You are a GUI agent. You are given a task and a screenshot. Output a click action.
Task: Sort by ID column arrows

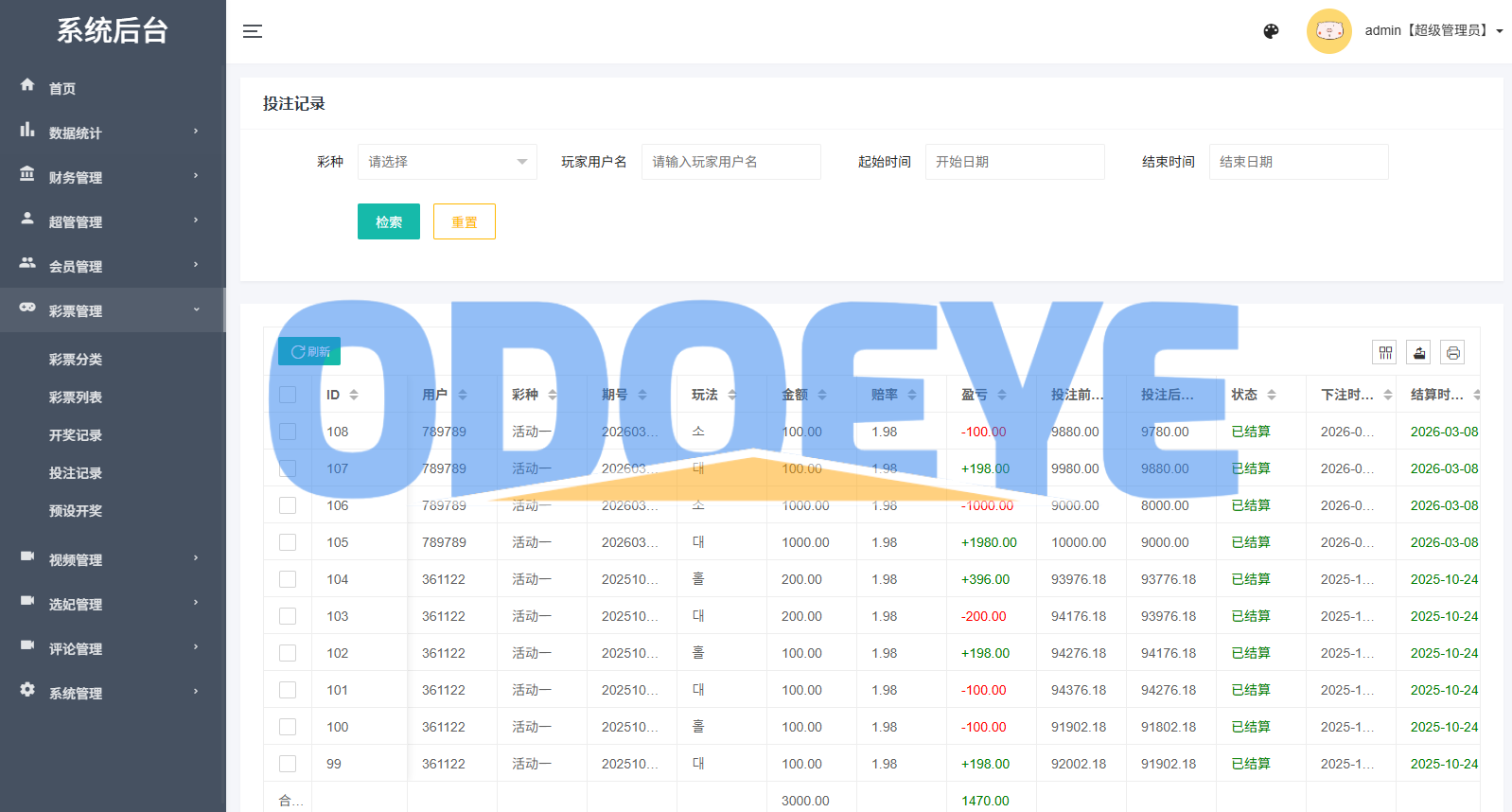click(x=354, y=395)
